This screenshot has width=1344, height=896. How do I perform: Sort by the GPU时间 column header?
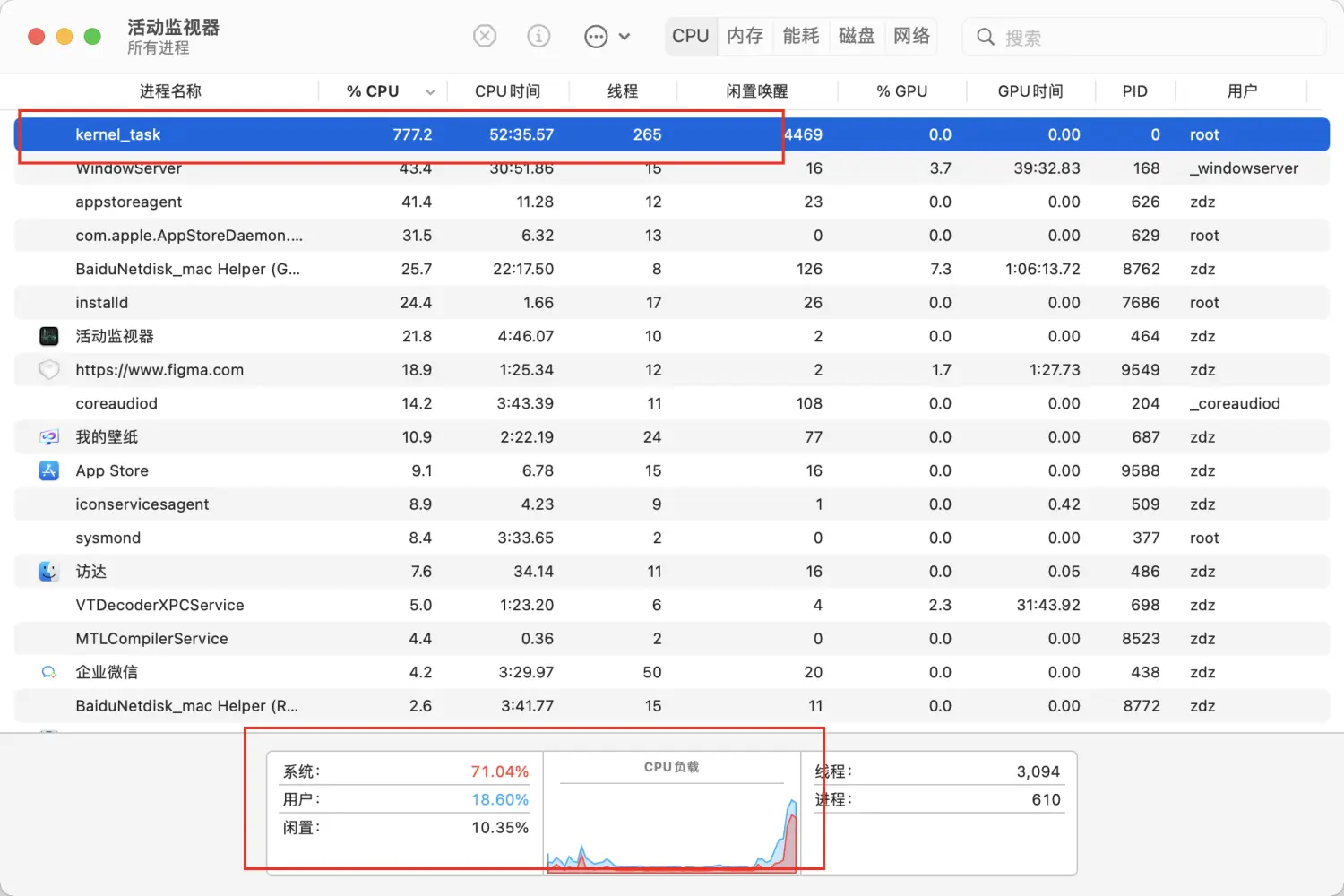[x=1030, y=91]
